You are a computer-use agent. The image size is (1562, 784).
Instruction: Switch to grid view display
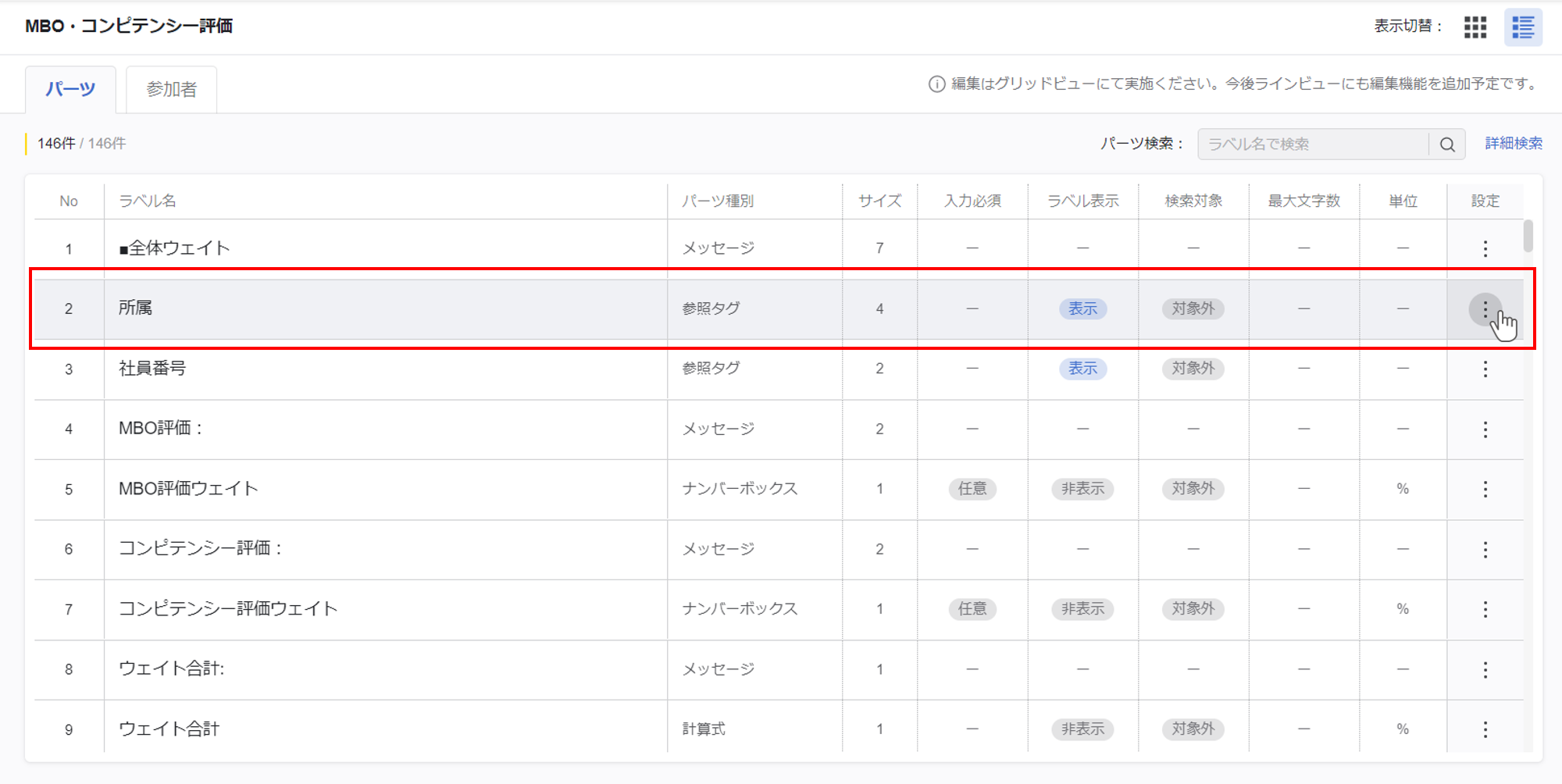pyautogui.click(x=1475, y=27)
